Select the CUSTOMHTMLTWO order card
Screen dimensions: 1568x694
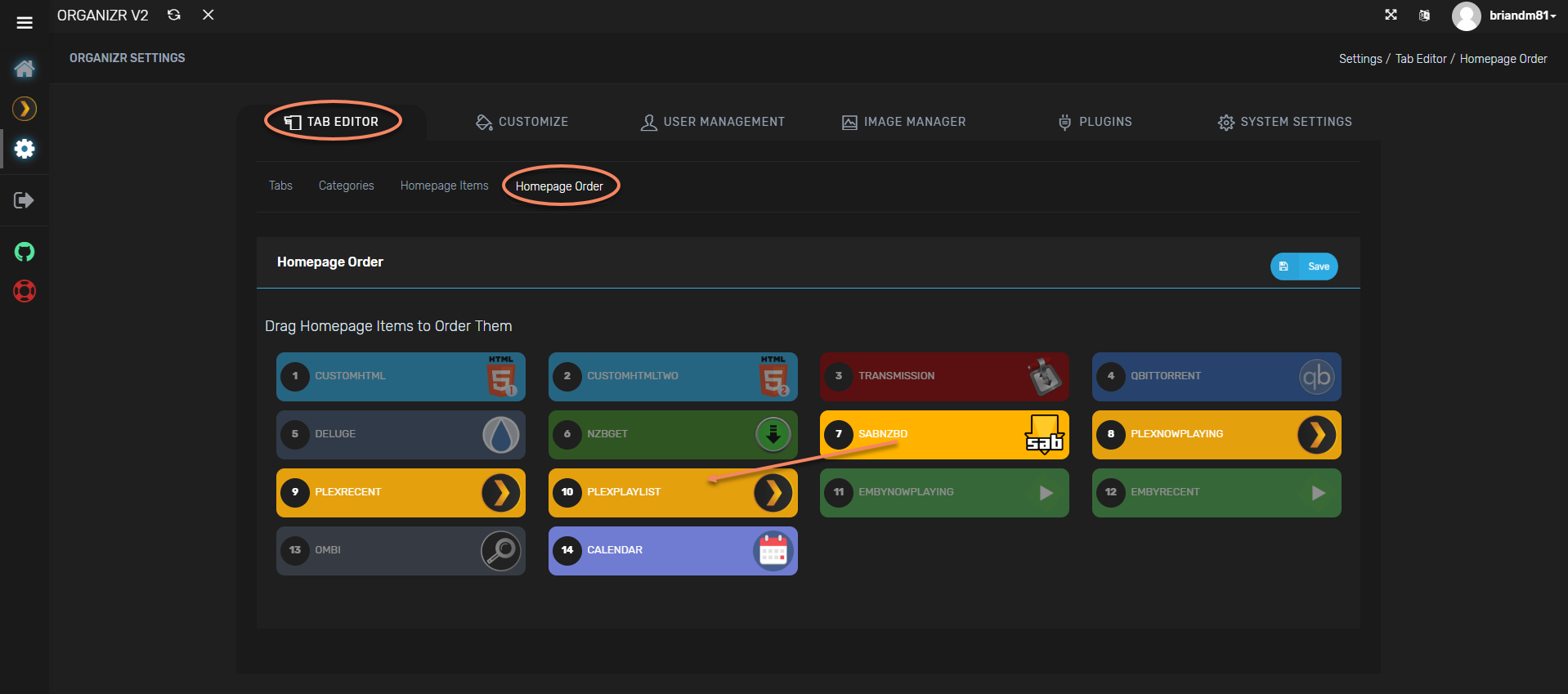click(x=673, y=377)
